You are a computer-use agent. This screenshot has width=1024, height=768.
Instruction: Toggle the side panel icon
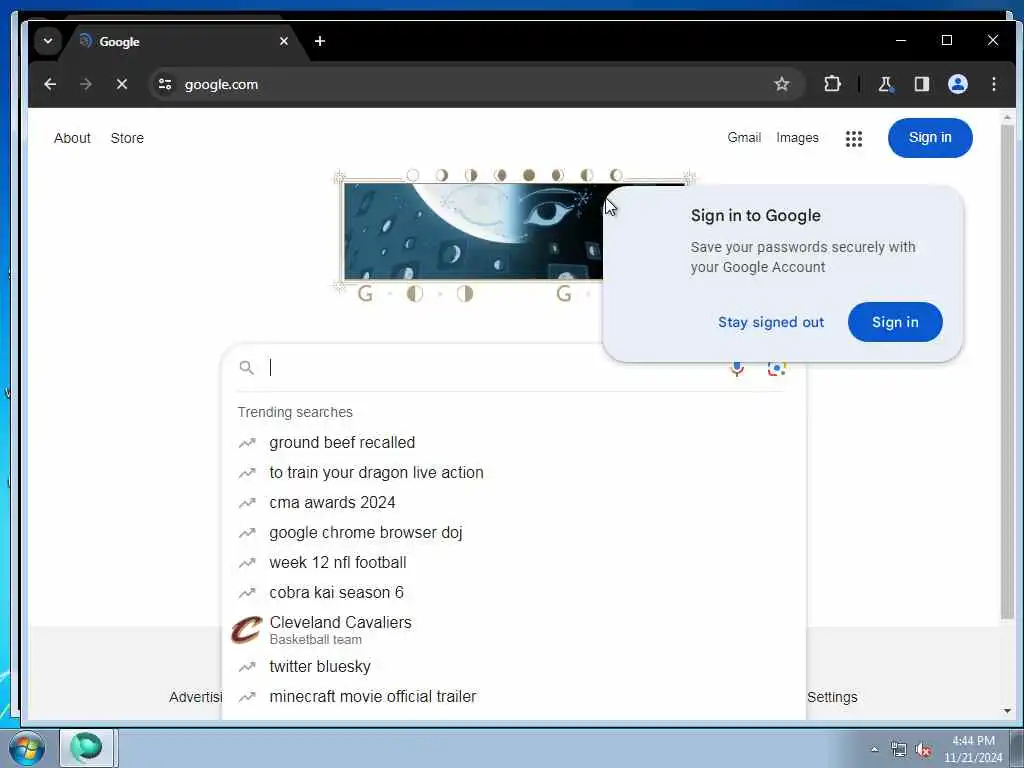tap(921, 84)
